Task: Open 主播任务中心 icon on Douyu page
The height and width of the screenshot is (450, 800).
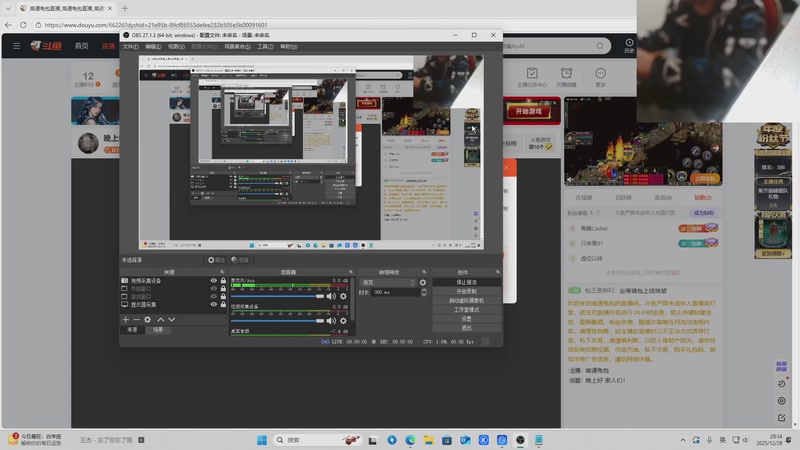Action: [x=532, y=77]
